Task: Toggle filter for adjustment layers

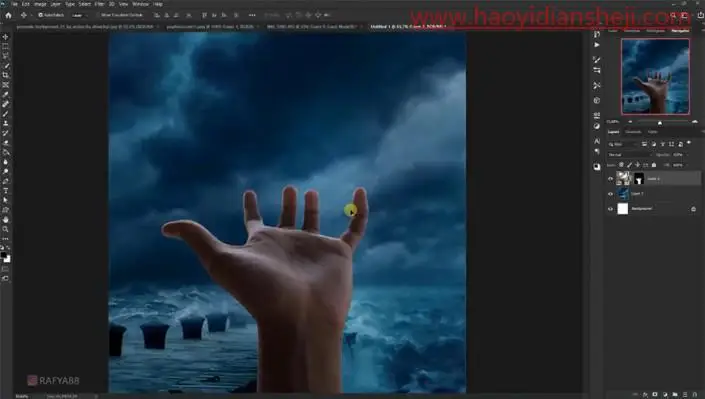Action: [x=653, y=144]
